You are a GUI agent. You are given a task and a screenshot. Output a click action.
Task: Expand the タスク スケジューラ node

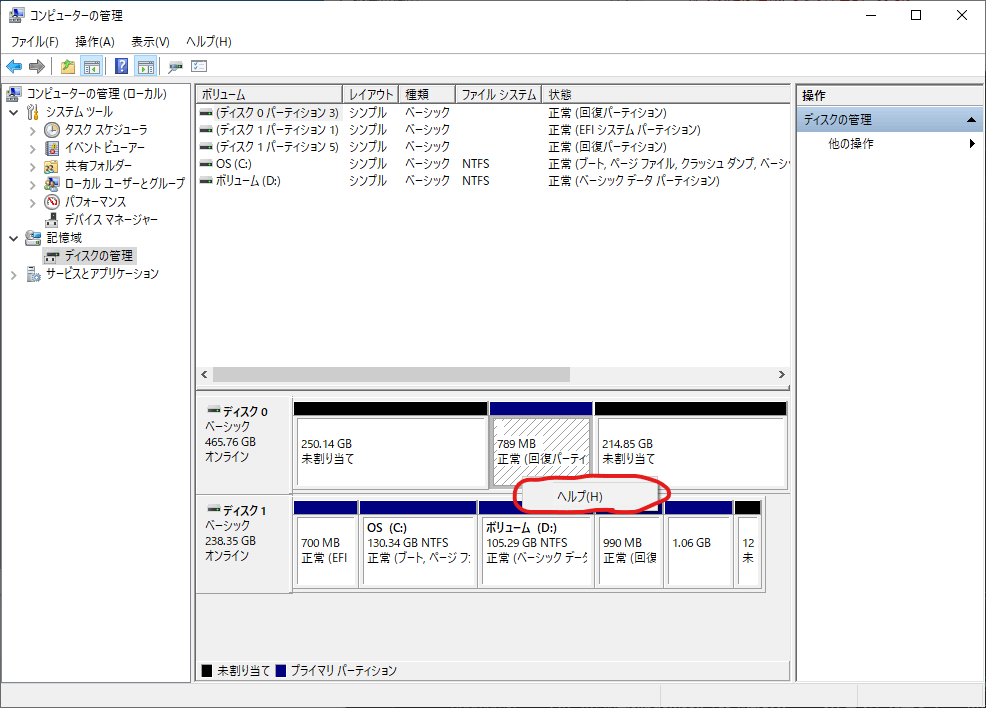pyautogui.click(x=32, y=131)
